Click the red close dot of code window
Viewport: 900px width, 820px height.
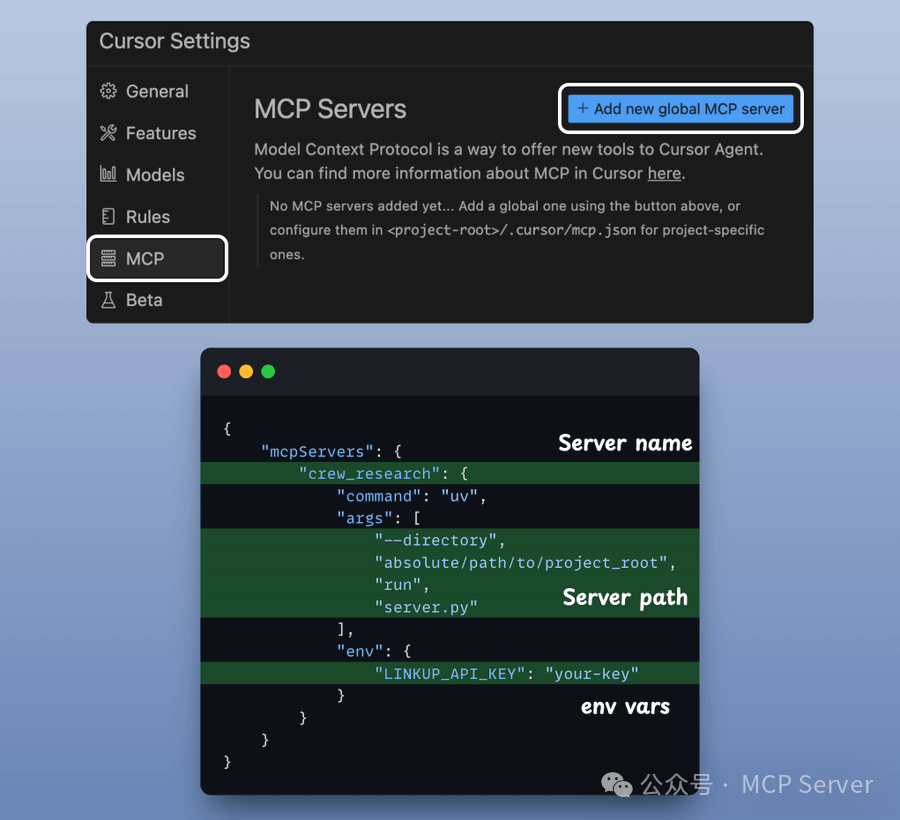(224, 371)
